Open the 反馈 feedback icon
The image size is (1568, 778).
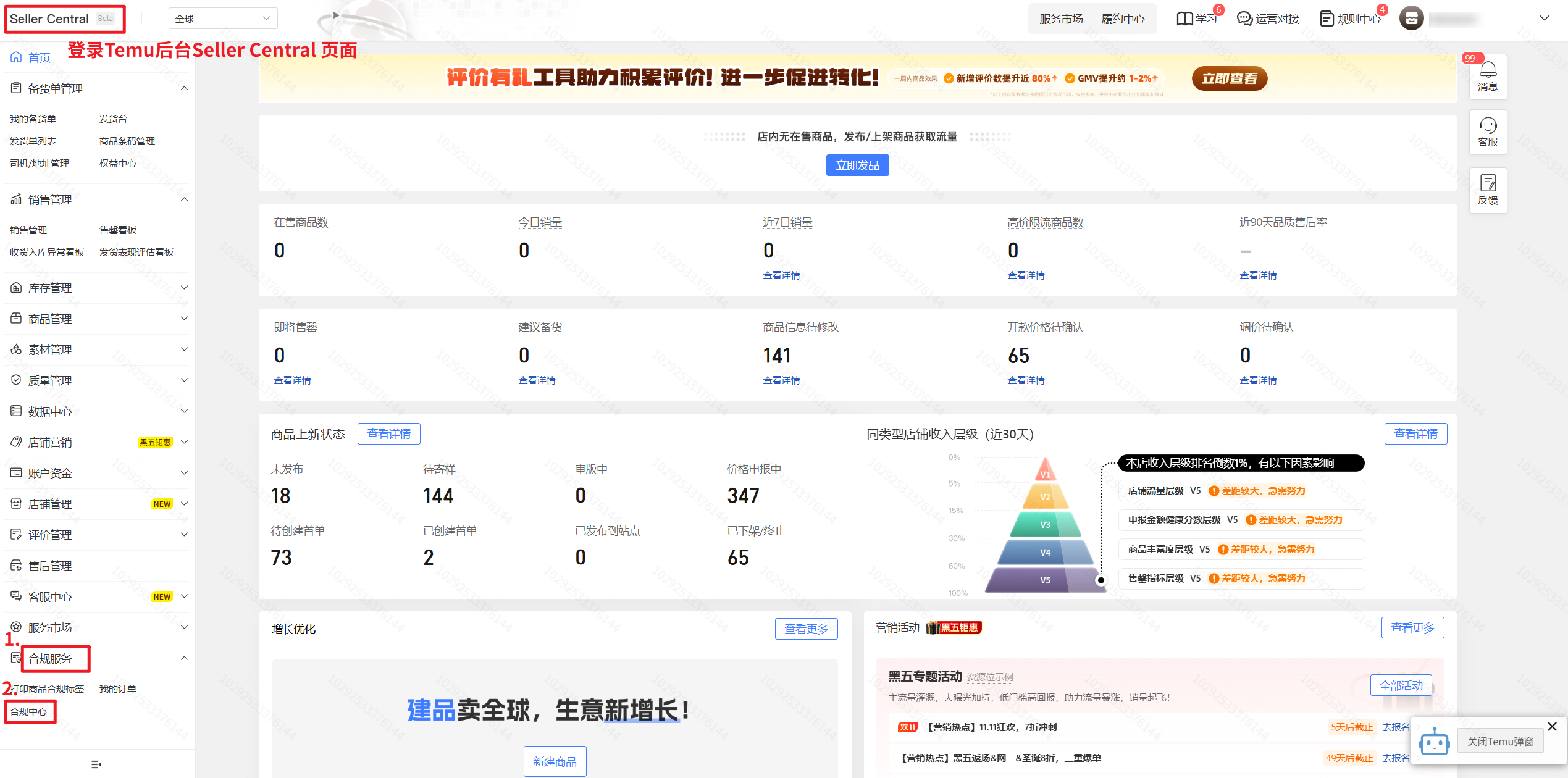[x=1487, y=183]
